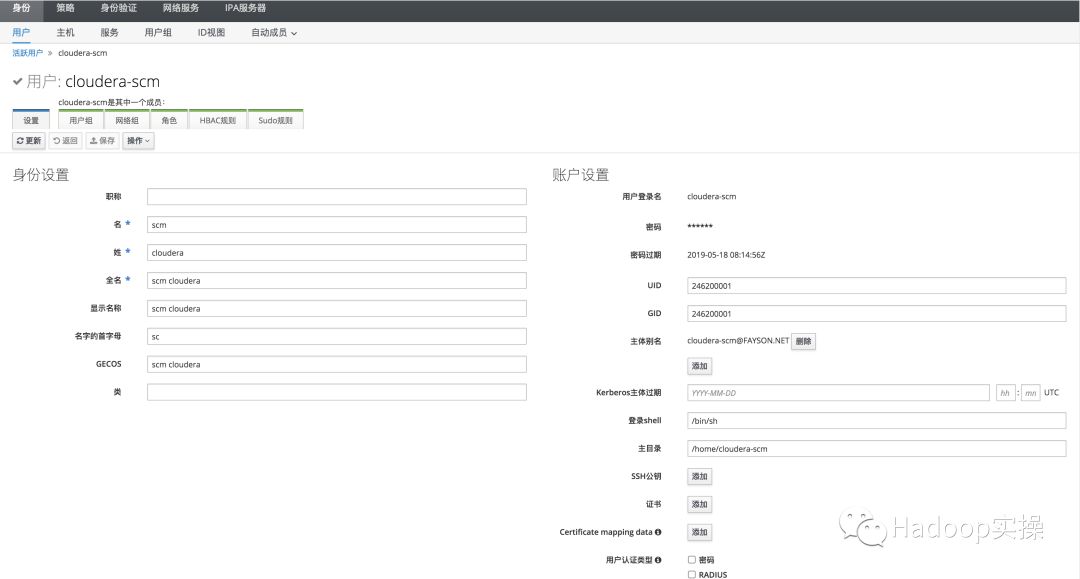Focus the 姓 field containing cloudera
1080x579 pixels.
[x=337, y=253]
